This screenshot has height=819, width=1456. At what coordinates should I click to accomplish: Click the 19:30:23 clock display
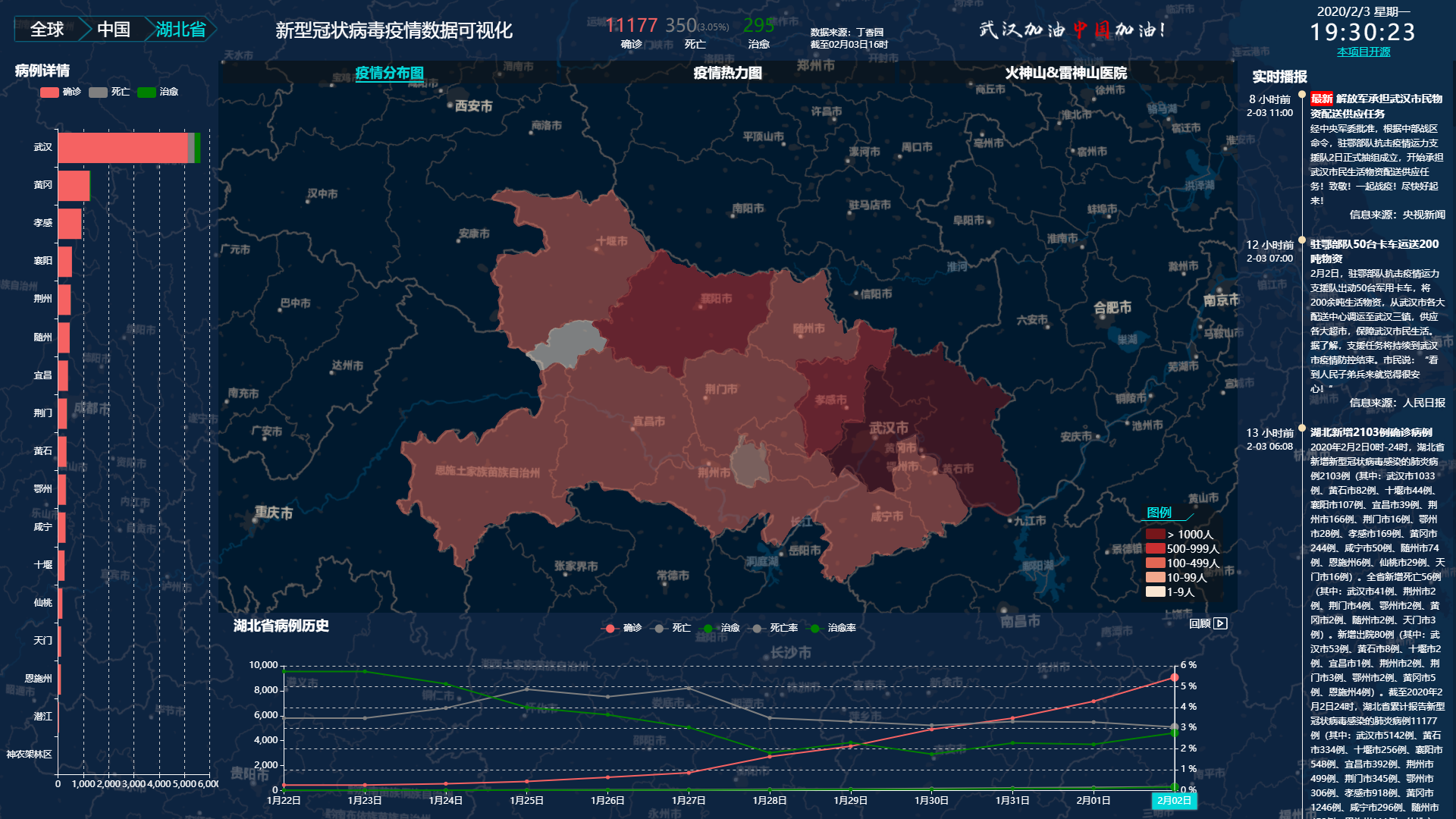coord(1363,32)
